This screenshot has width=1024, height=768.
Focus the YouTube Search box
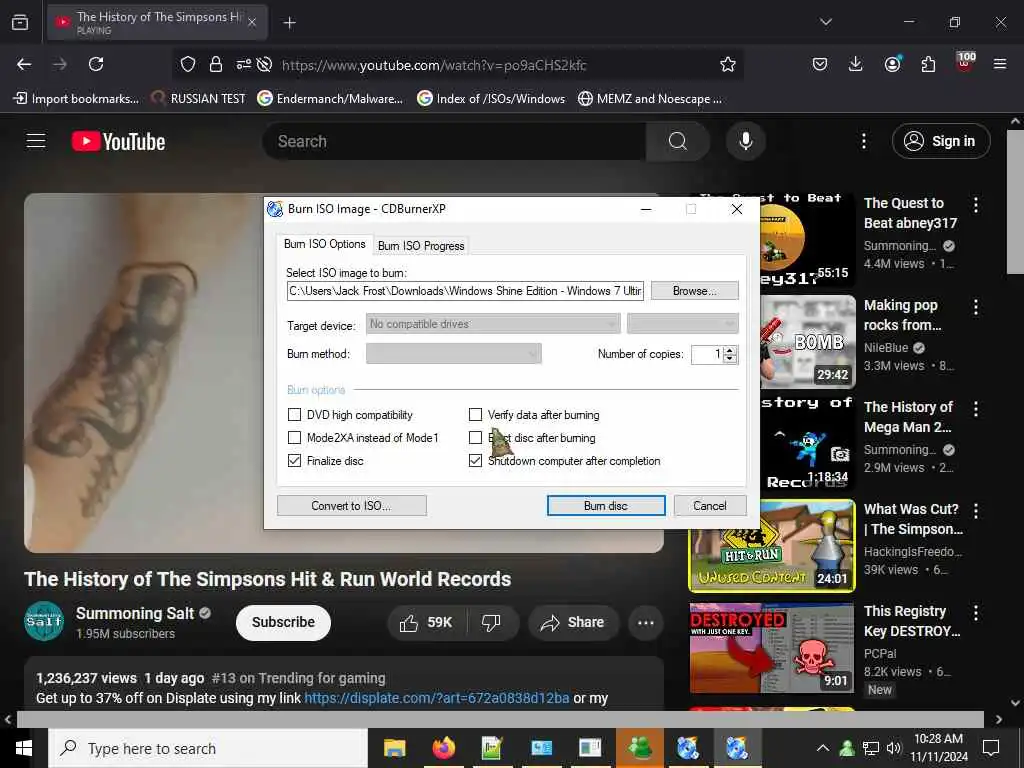pyautogui.click(x=454, y=141)
